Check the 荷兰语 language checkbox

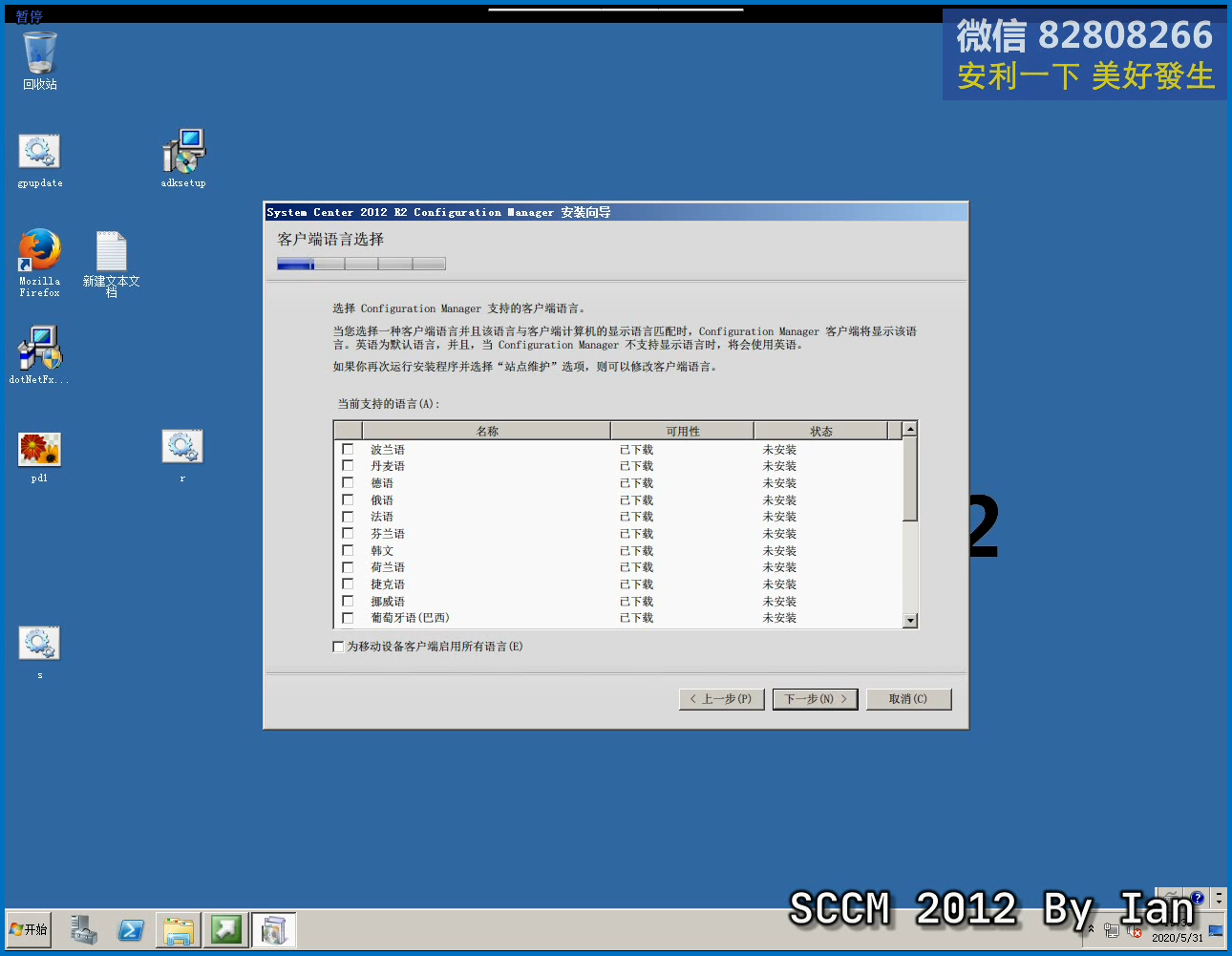point(348,566)
